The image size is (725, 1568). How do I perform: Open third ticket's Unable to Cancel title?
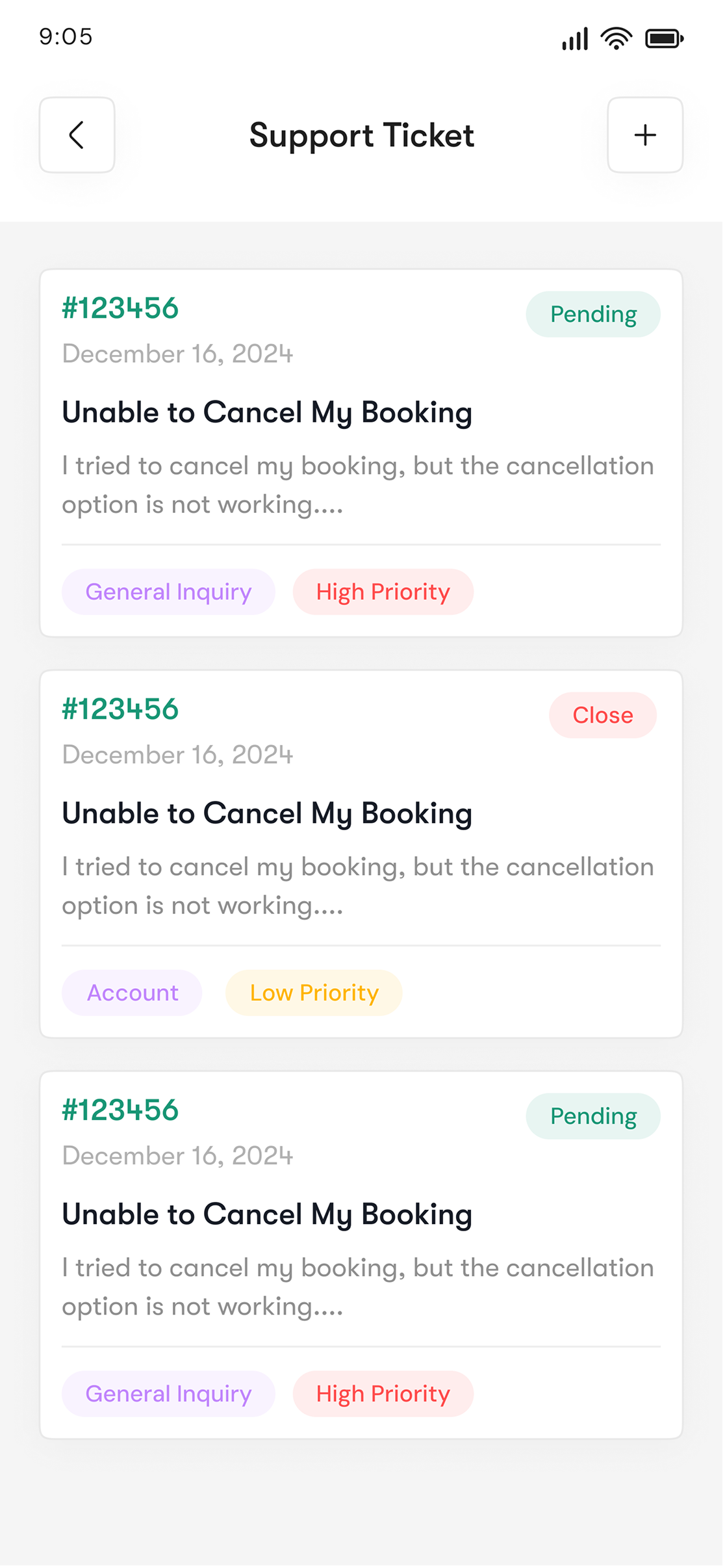pyautogui.click(x=266, y=1214)
